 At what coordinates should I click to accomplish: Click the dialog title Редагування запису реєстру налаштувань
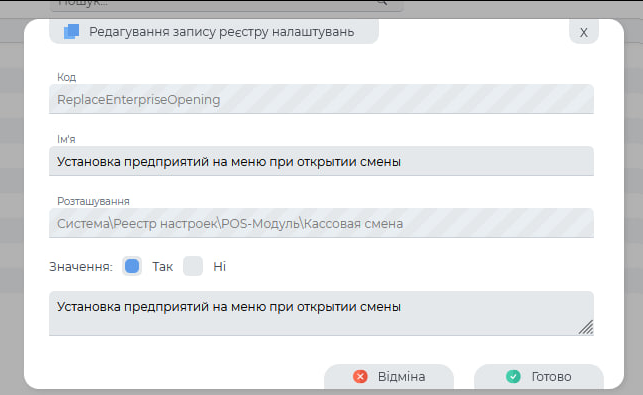(221, 32)
